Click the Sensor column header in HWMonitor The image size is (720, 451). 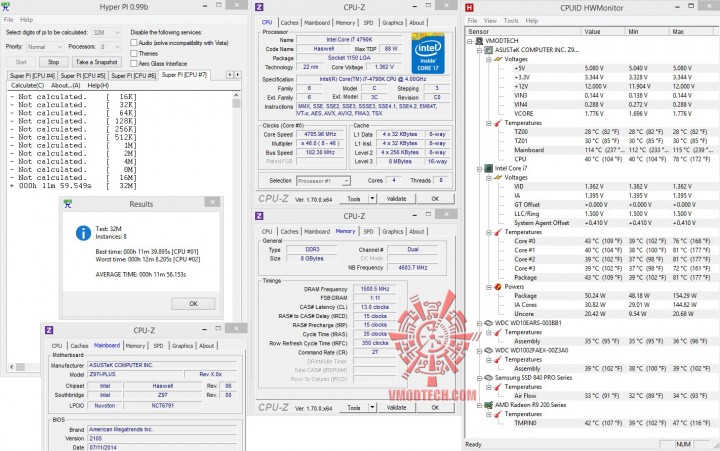(x=523, y=32)
